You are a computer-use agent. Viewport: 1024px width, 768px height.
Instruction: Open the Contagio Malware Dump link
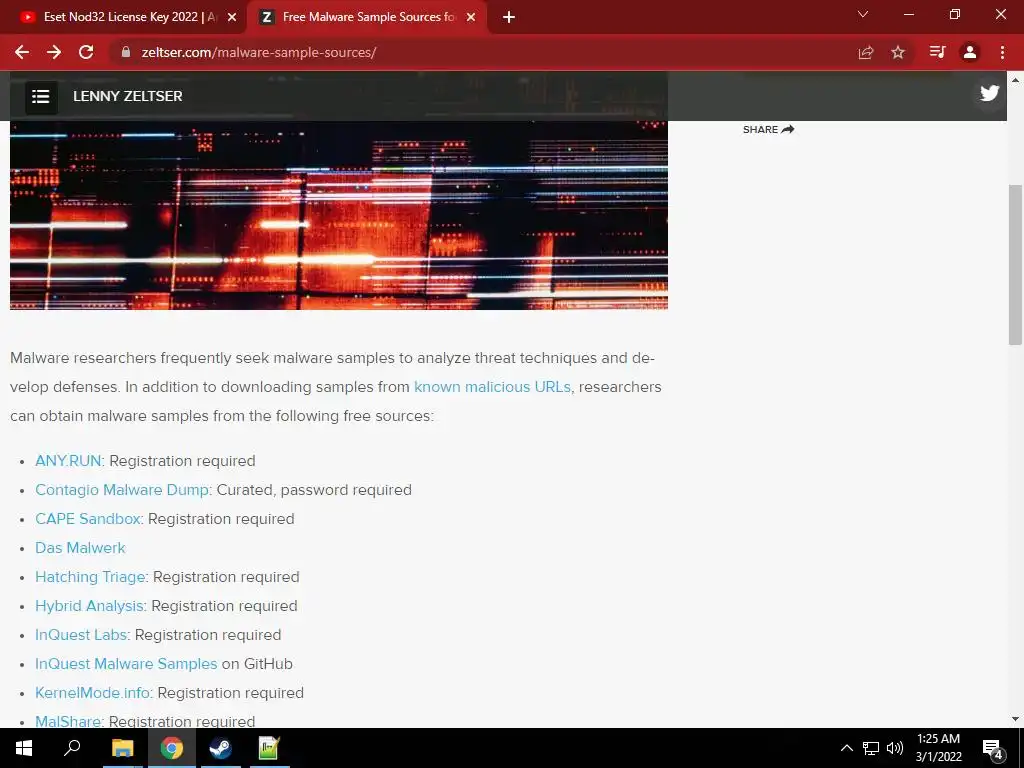point(122,490)
